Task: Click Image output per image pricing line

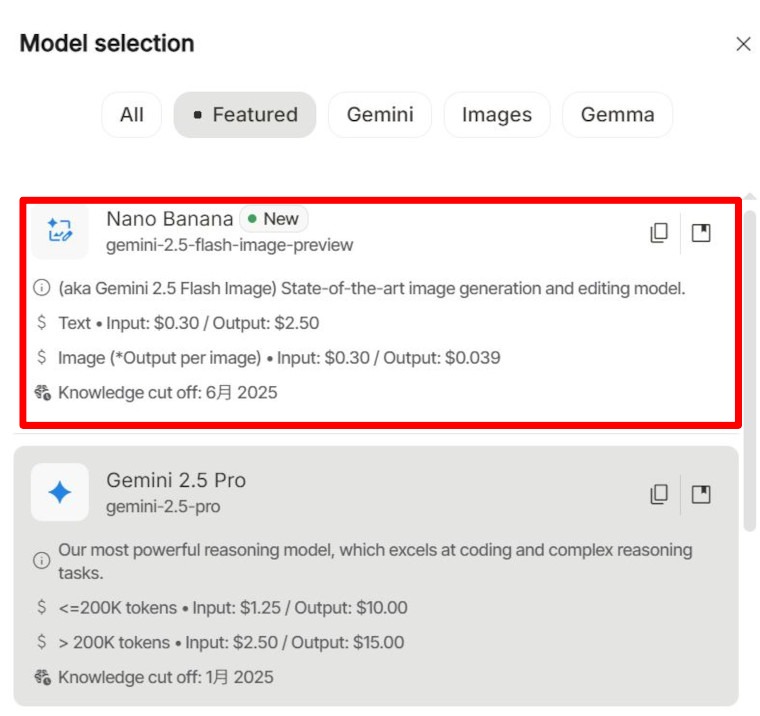Action: click(x=279, y=358)
